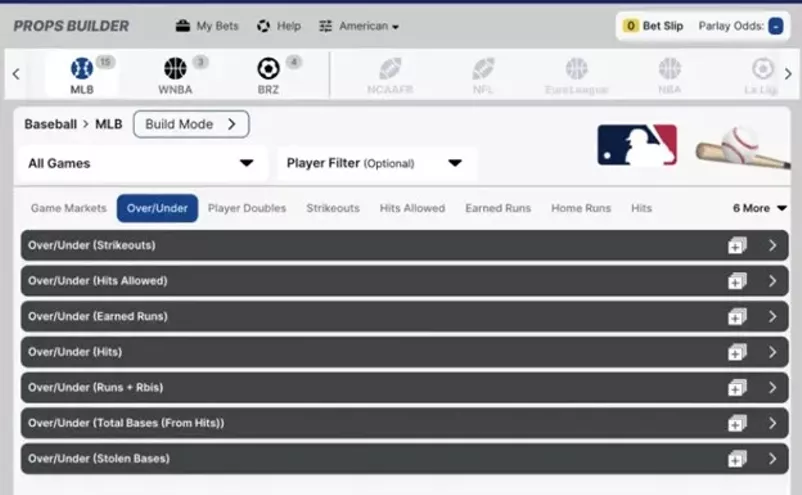The height and width of the screenshot is (495, 802).
Task: Expand chevron for Over/Under (Earned Runs)
Action: coord(772,317)
